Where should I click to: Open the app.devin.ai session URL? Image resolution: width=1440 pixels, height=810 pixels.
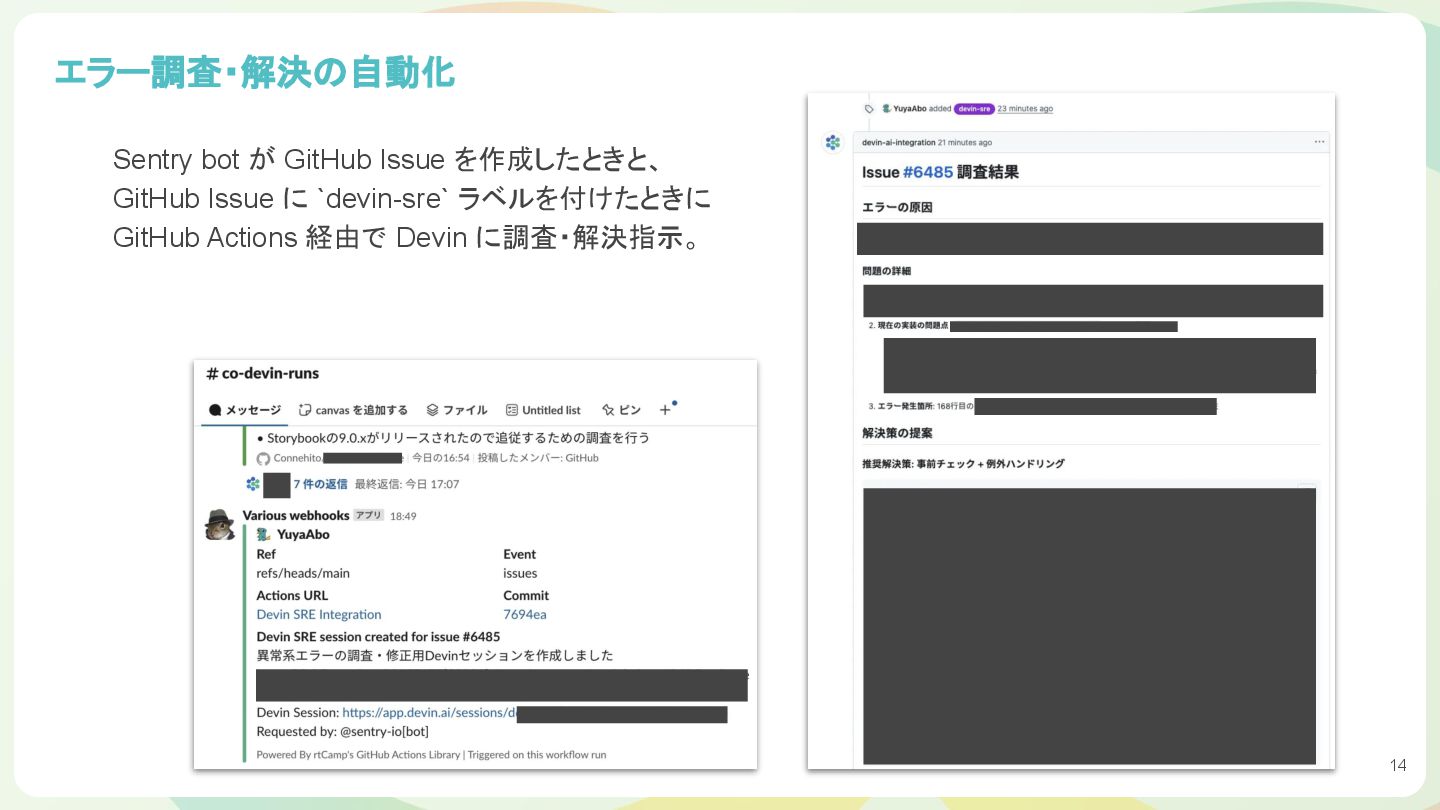click(x=429, y=713)
